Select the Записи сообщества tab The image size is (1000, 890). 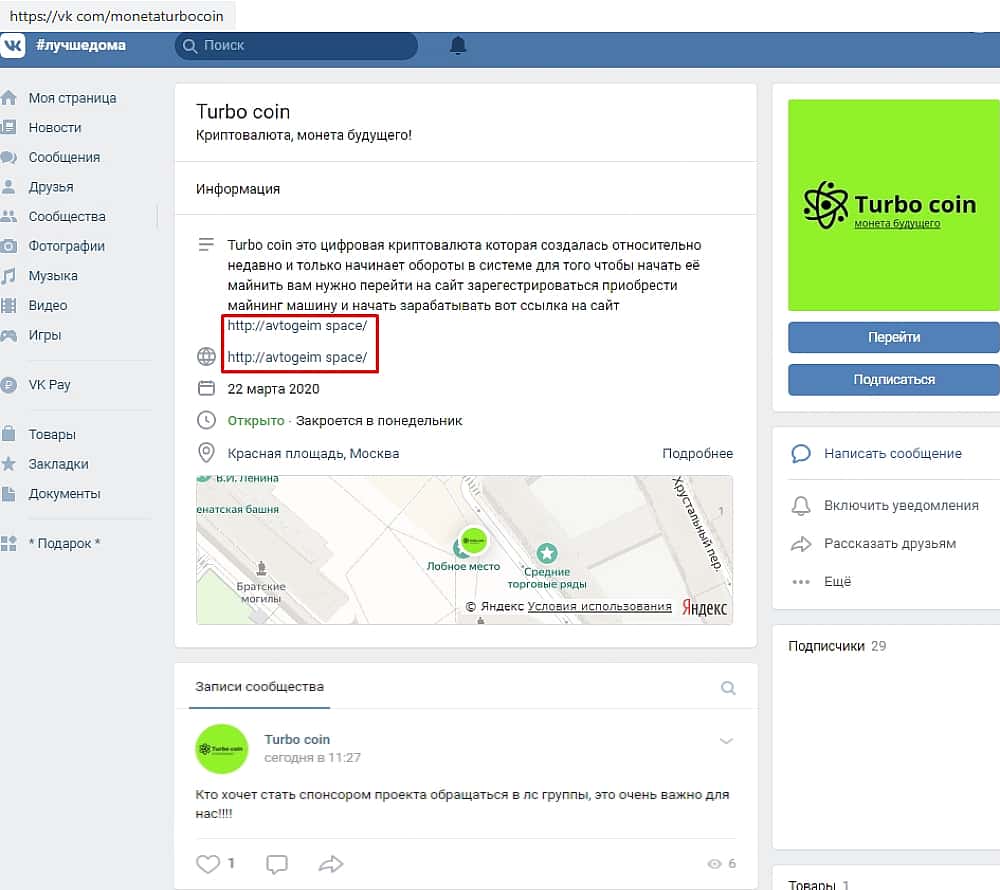(x=259, y=687)
